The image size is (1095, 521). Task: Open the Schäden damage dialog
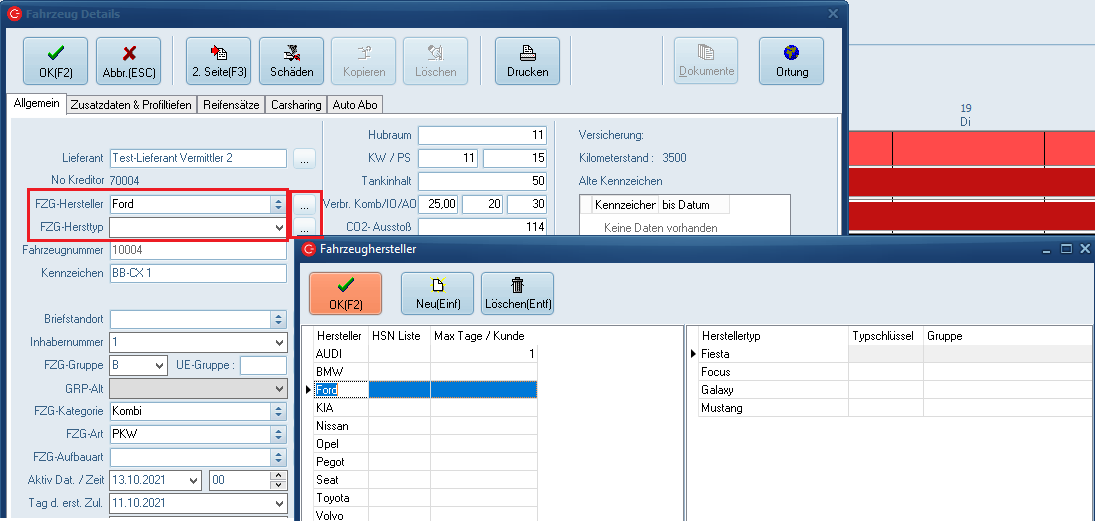(x=291, y=61)
